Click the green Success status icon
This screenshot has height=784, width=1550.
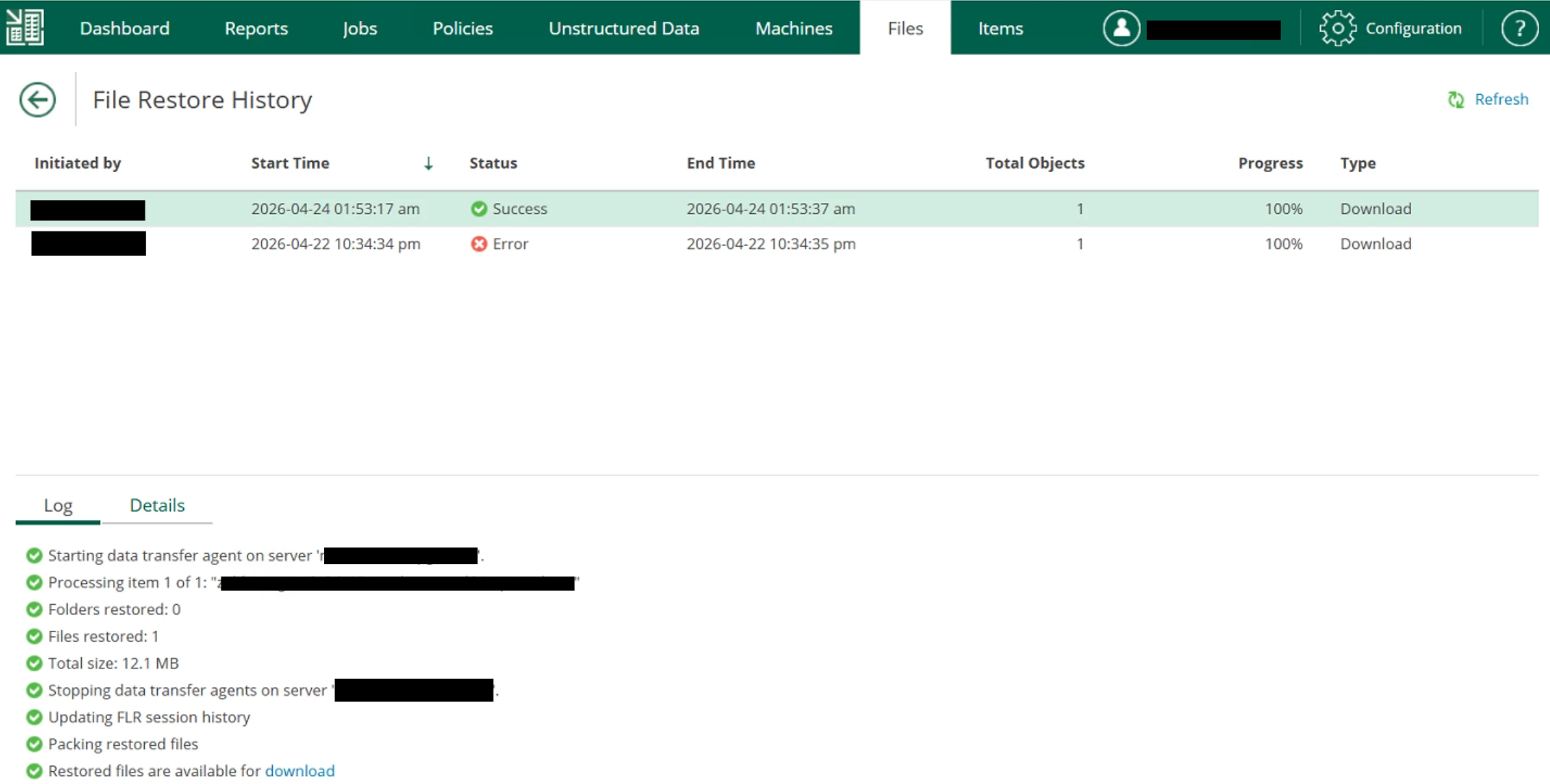pyautogui.click(x=478, y=209)
